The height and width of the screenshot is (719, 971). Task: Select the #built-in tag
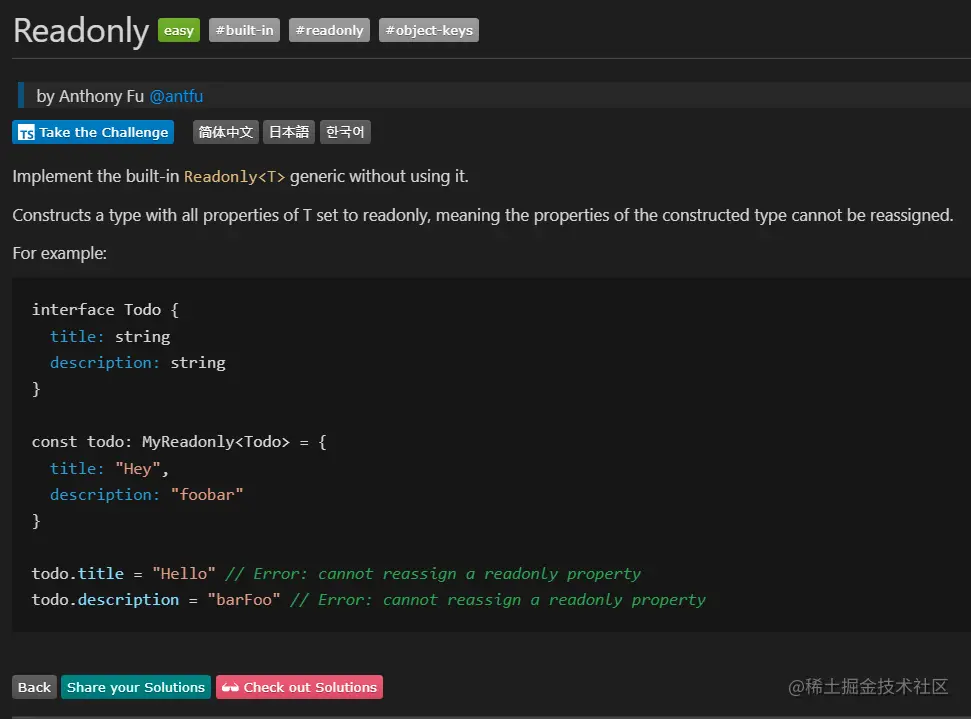tap(244, 30)
